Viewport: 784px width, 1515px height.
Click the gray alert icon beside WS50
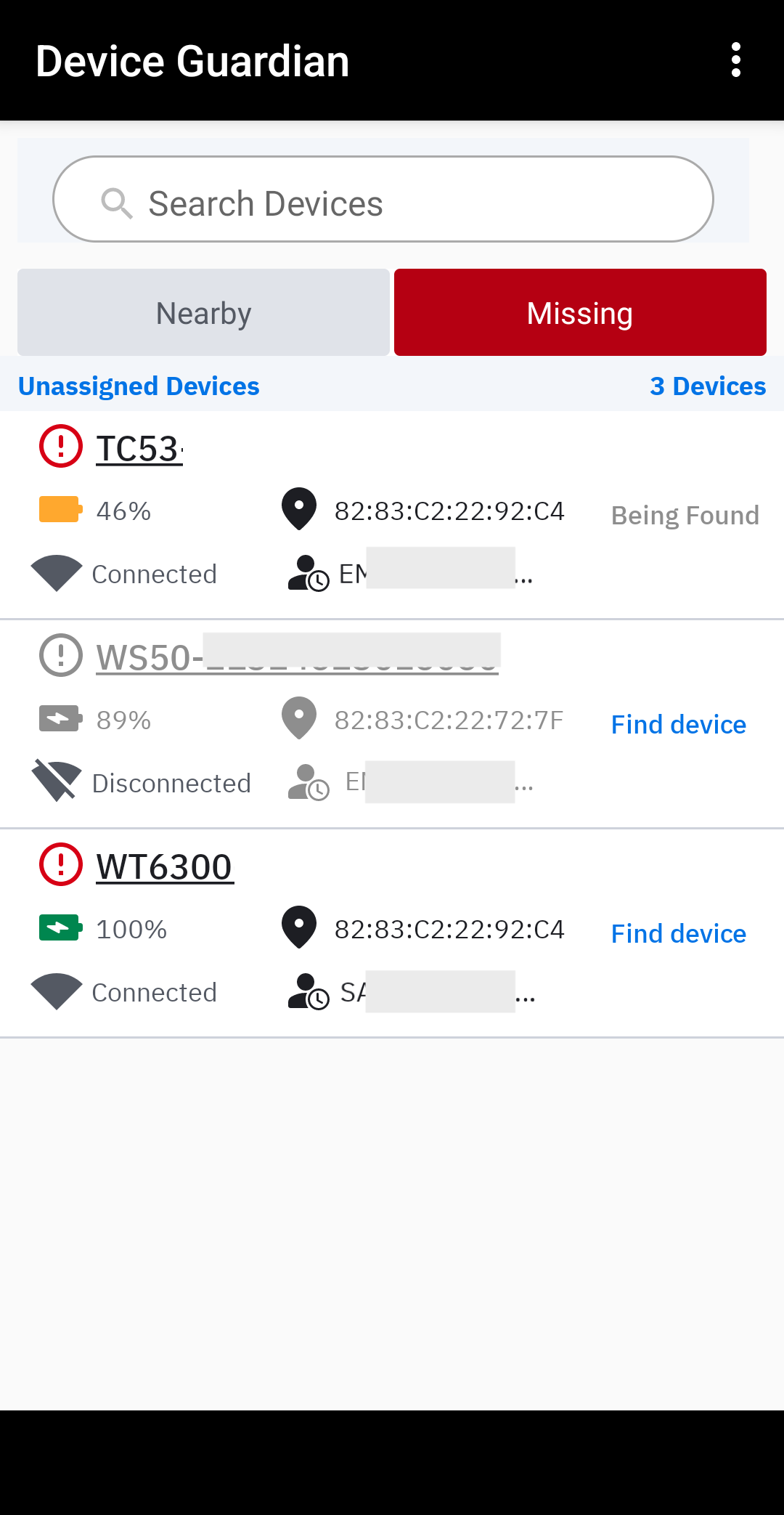pyautogui.click(x=61, y=655)
